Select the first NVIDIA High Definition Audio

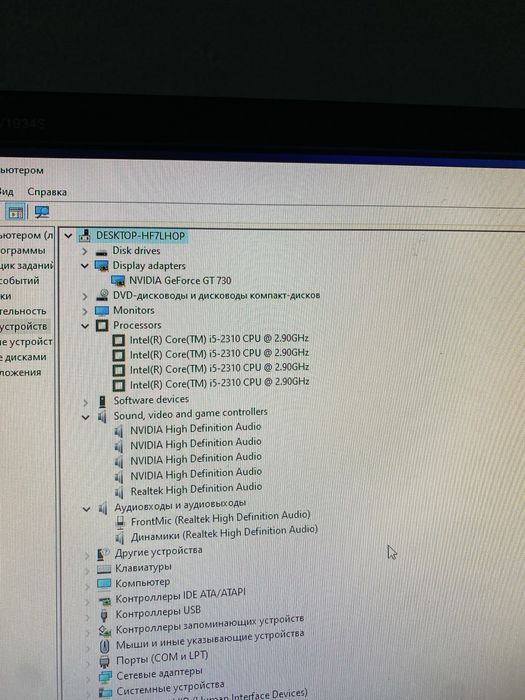click(196, 428)
